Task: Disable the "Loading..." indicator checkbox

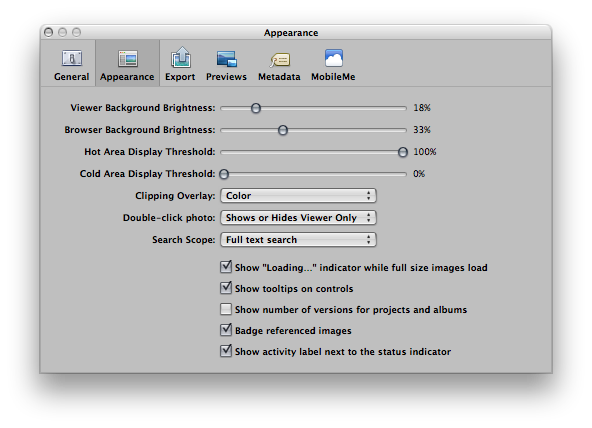Action: pos(226,267)
